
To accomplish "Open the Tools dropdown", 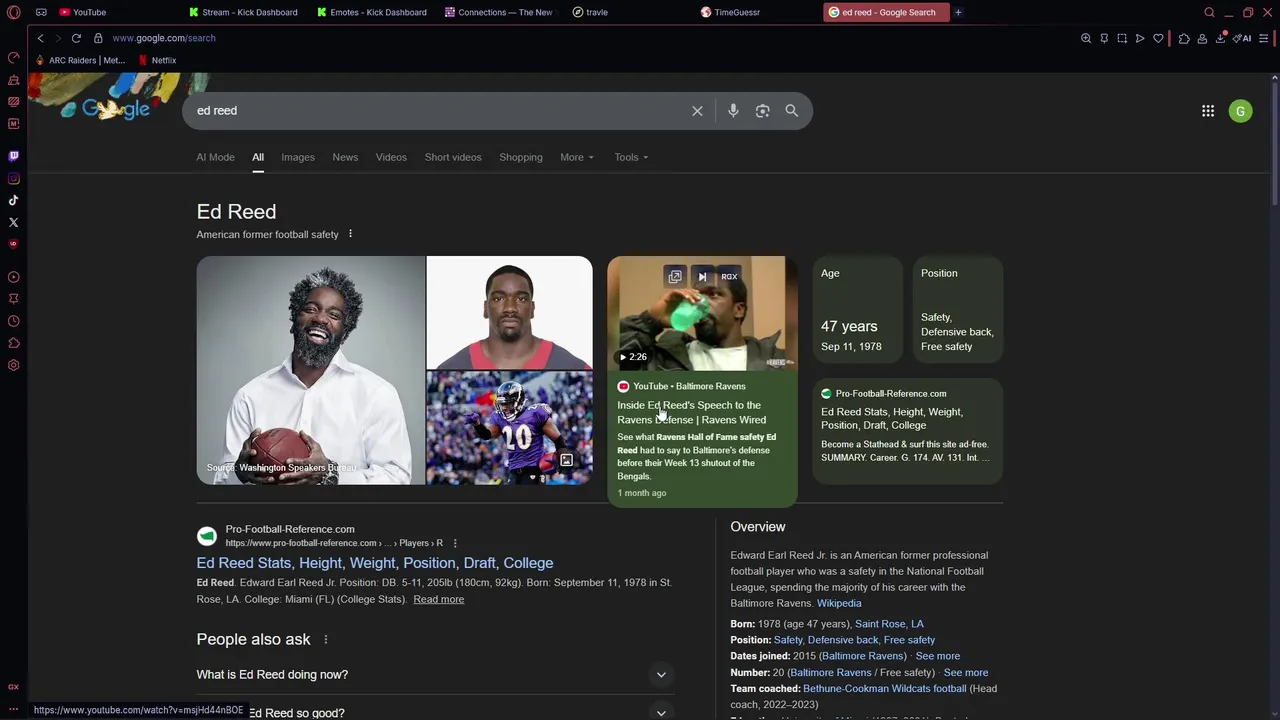I will [631, 157].
